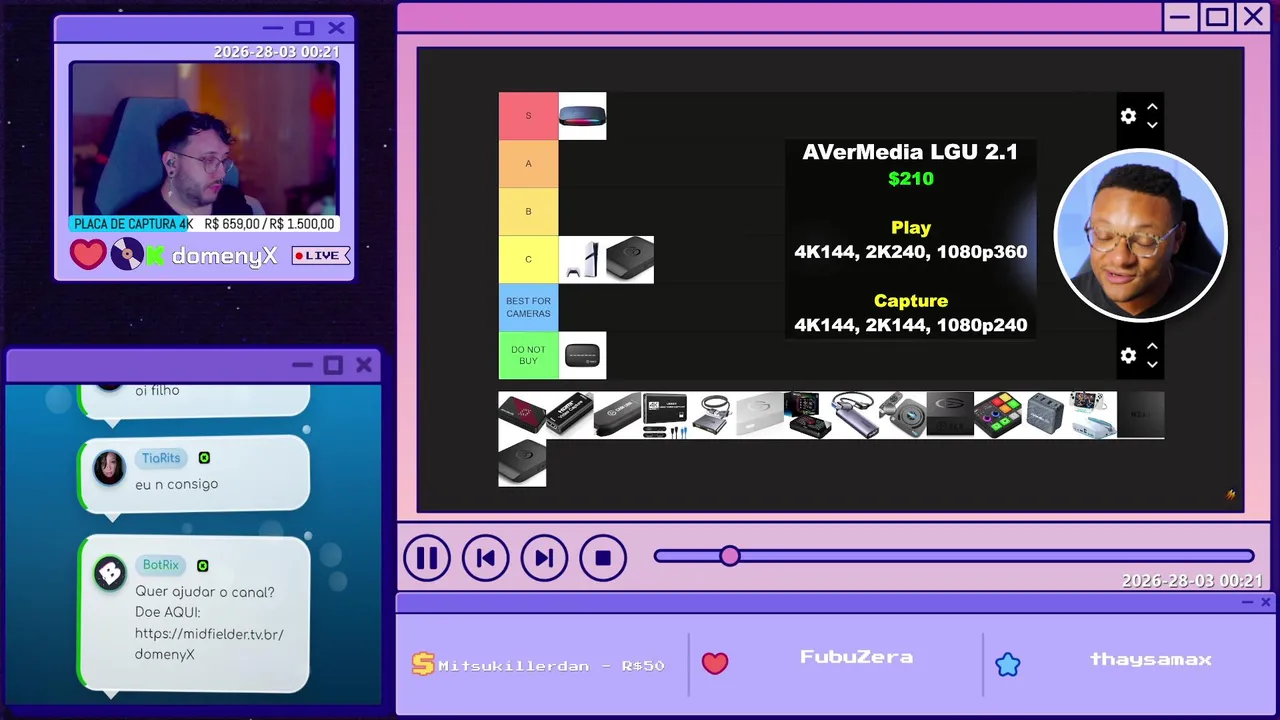
Task: Open TioRits username in chat
Action: click(x=161, y=458)
